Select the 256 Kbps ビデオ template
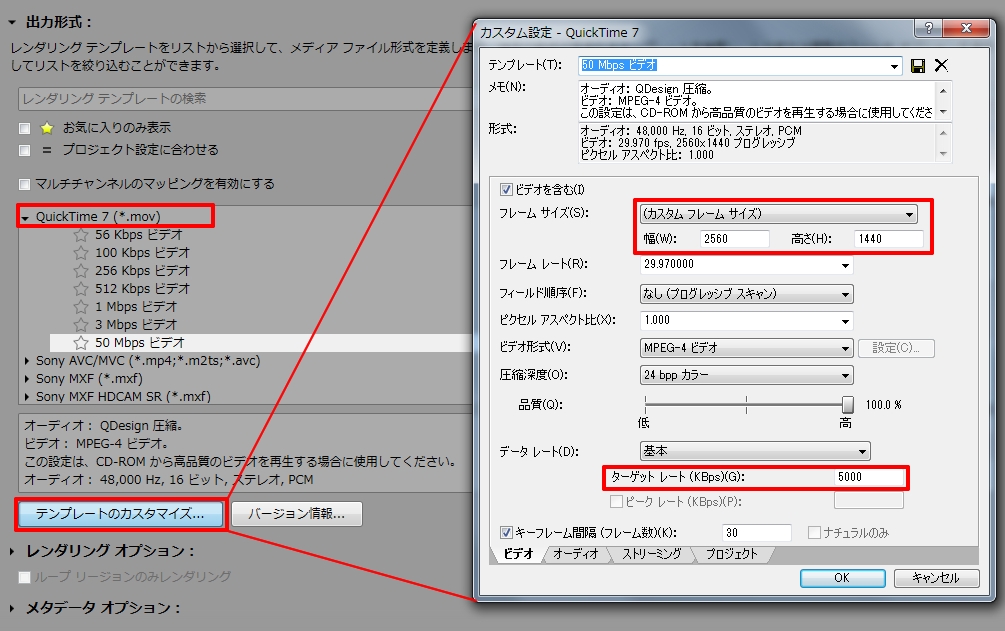This screenshot has height=631, width=1005. click(142, 271)
